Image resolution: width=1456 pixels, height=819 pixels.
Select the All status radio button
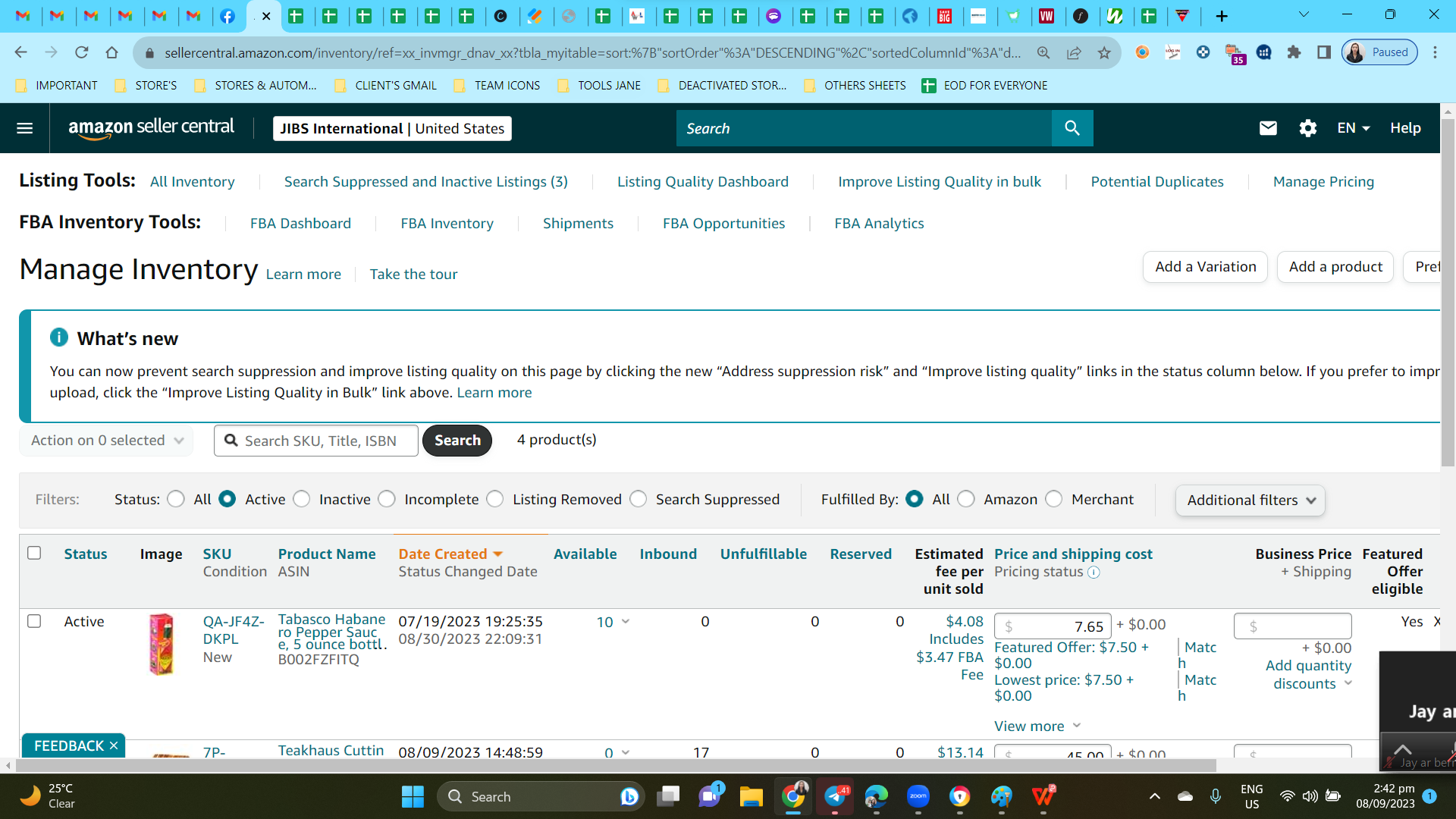(176, 499)
